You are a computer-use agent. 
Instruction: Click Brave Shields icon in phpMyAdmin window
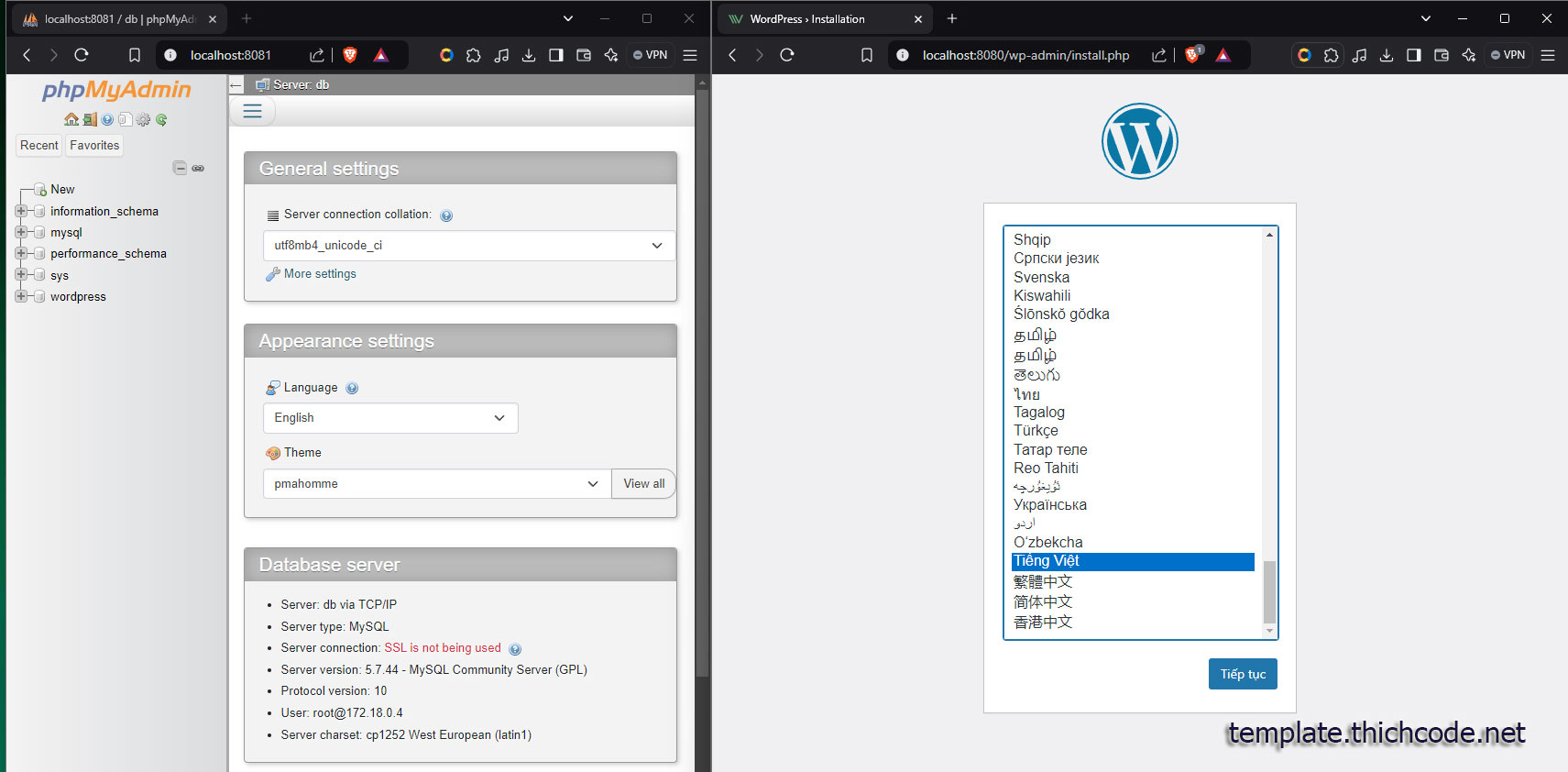point(349,55)
